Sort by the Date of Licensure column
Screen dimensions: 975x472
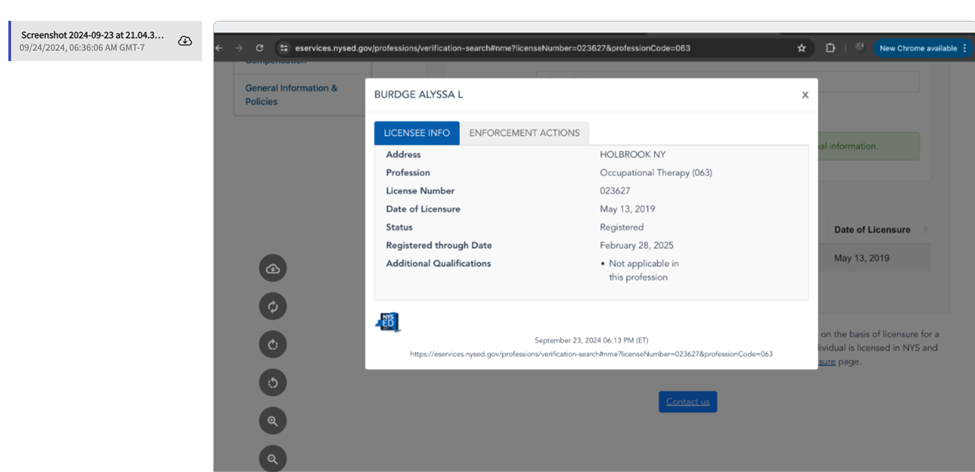[x=872, y=229]
